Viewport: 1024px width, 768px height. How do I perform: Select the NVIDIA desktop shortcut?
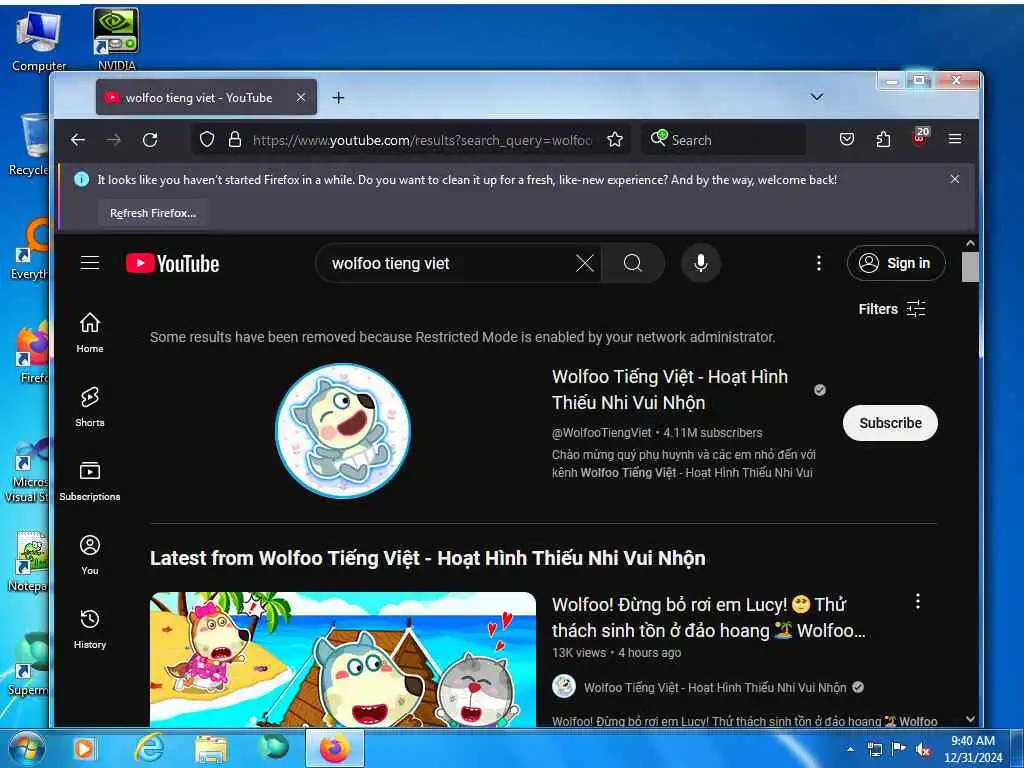(116, 39)
